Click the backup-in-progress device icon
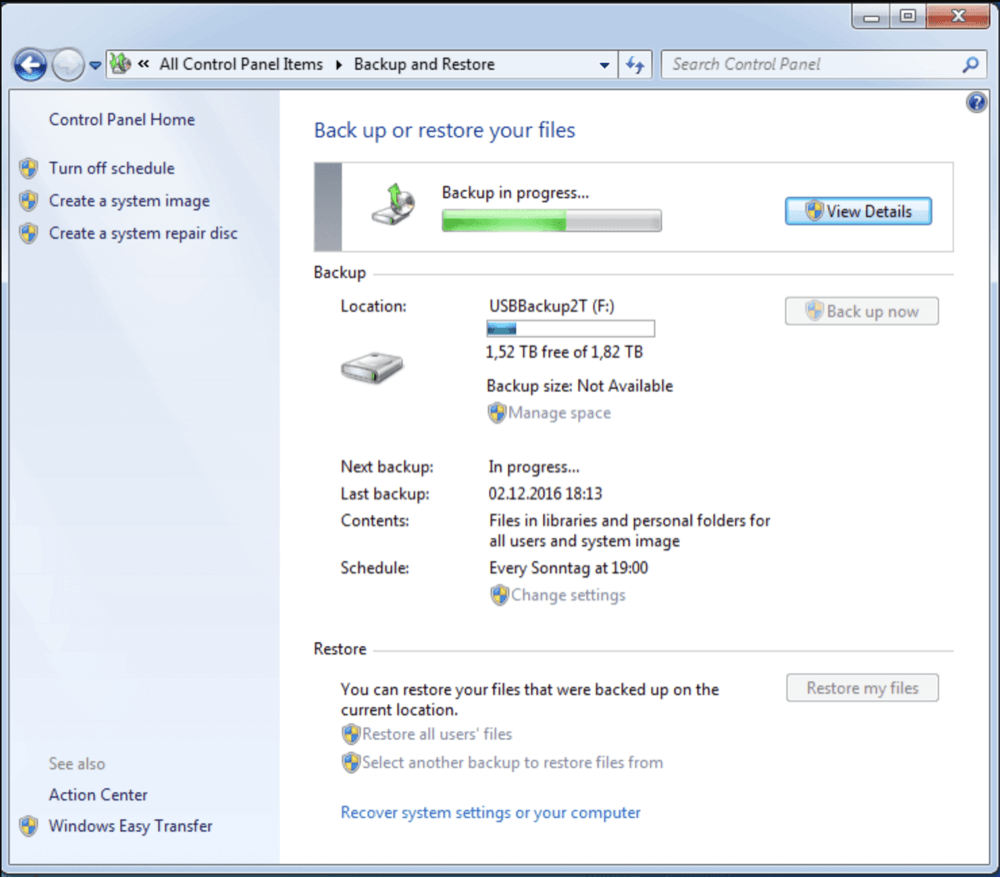The height and width of the screenshot is (878, 1000). point(391,204)
